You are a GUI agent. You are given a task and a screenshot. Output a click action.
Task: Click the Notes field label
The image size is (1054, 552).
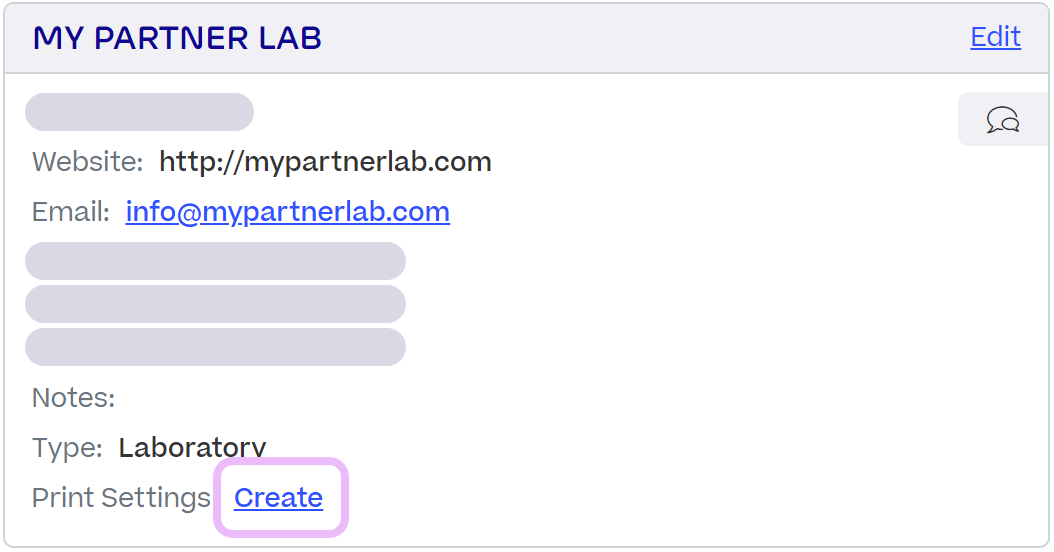click(73, 399)
